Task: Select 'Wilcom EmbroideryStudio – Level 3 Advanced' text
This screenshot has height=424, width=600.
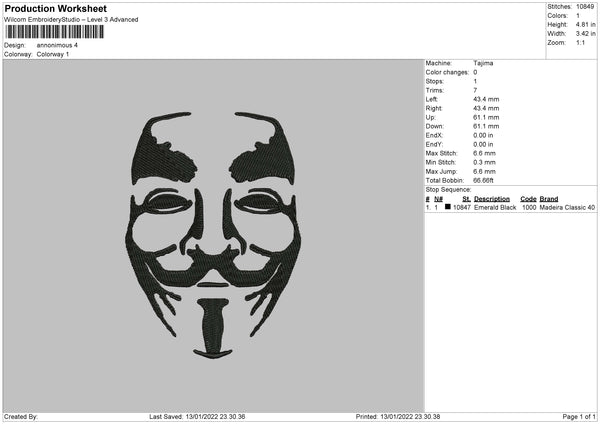Action: tap(71, 20)
